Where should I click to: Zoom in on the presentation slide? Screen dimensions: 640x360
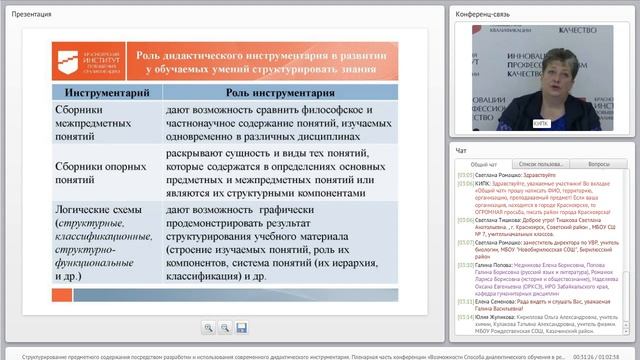coord(209,328)
